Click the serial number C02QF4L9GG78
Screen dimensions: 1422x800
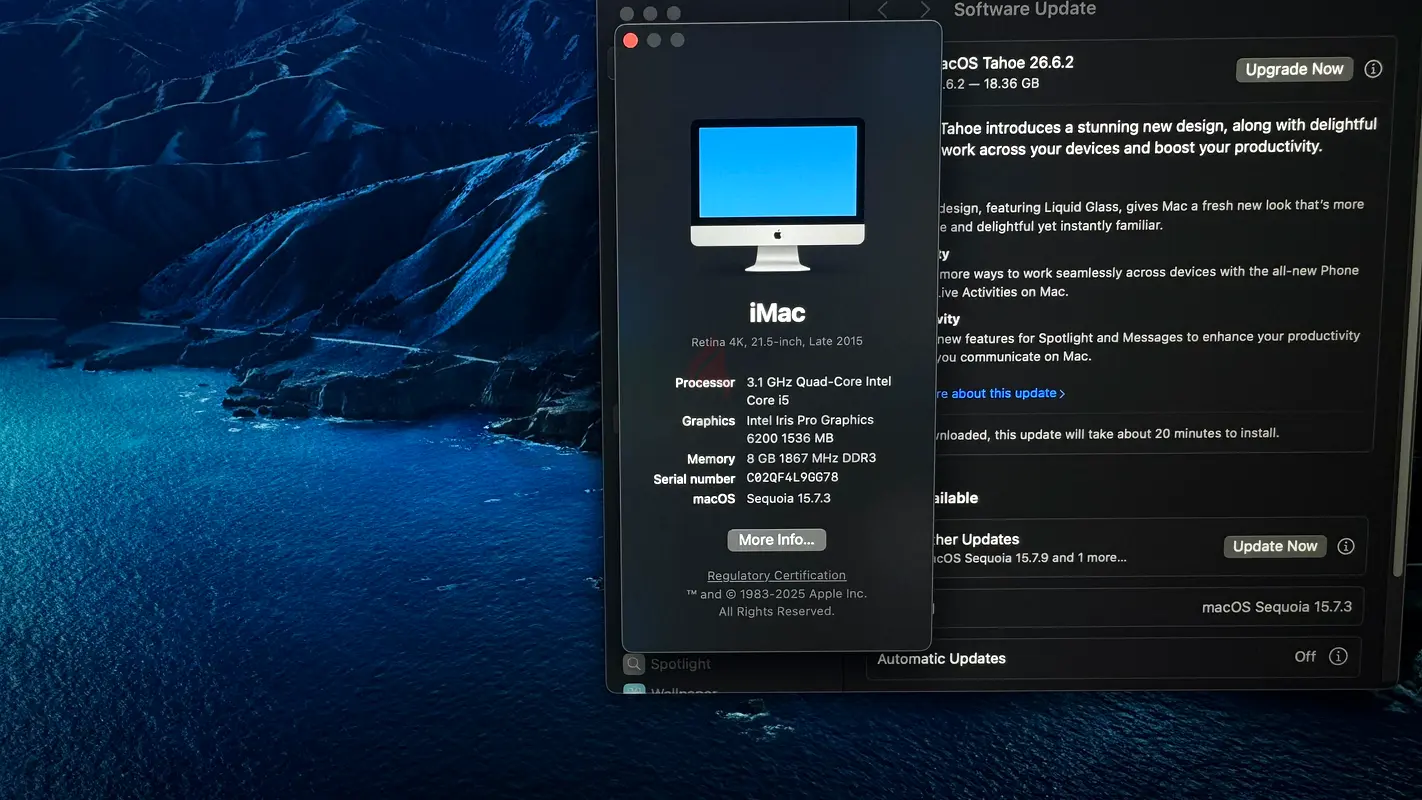point(793,478)
